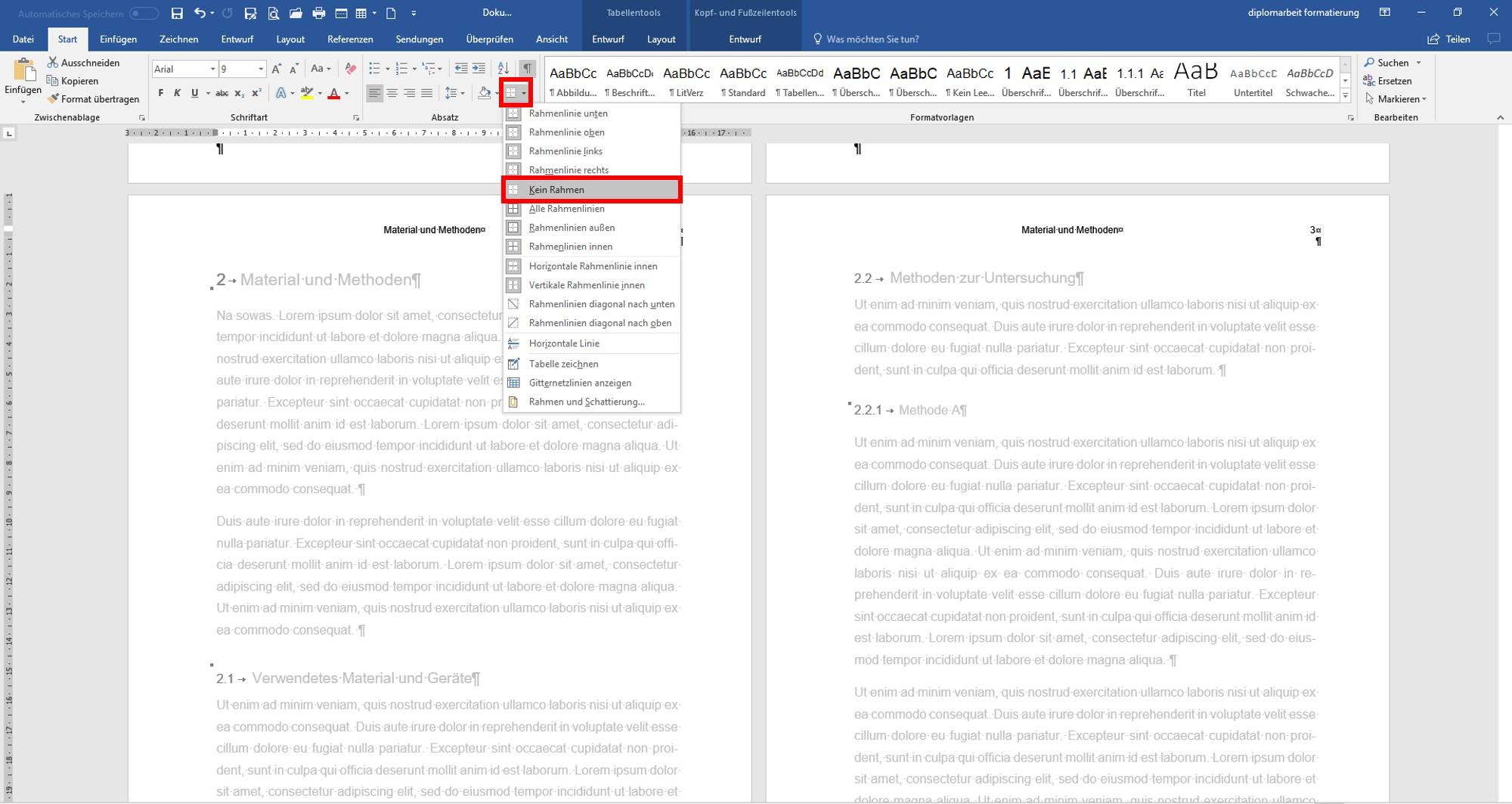Choose Rahmenlinie unten in the menu

point(592,113)
